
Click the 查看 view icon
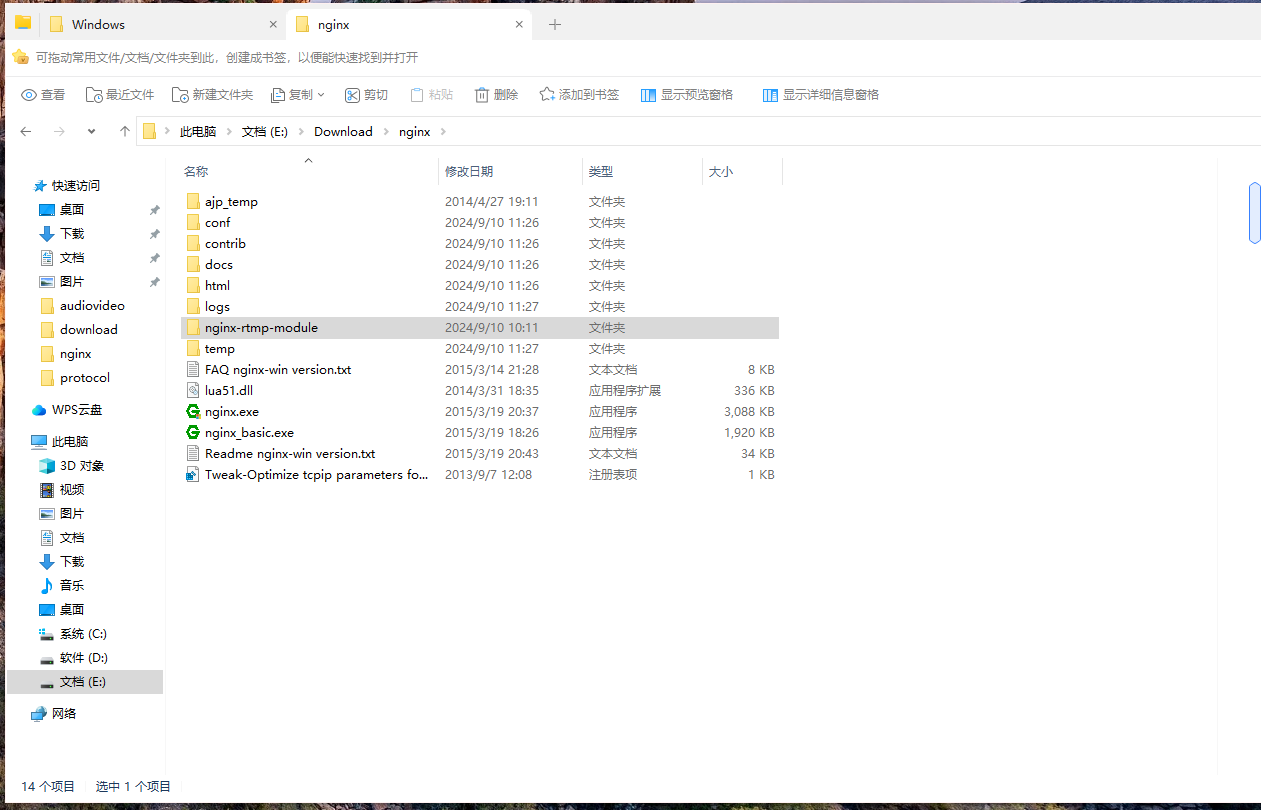(x=29, y=95)
